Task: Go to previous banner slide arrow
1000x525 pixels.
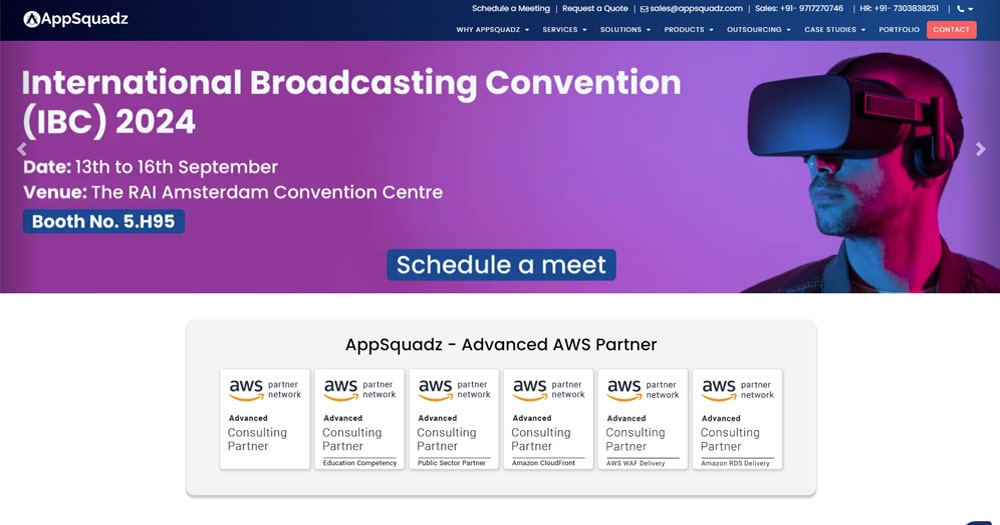Action: [x=22, y=149]
